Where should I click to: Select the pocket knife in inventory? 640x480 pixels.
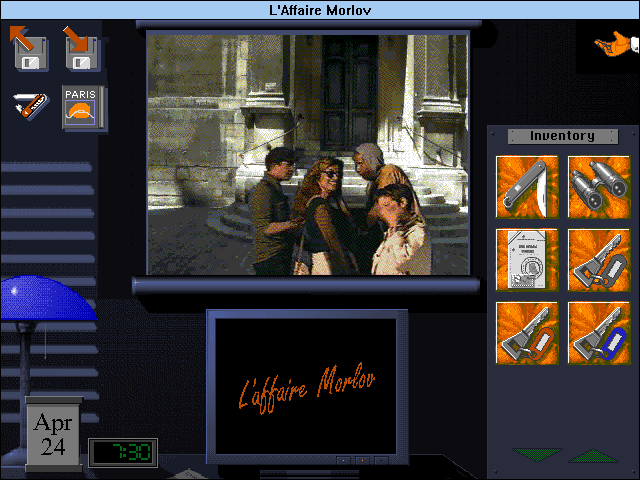527,187
